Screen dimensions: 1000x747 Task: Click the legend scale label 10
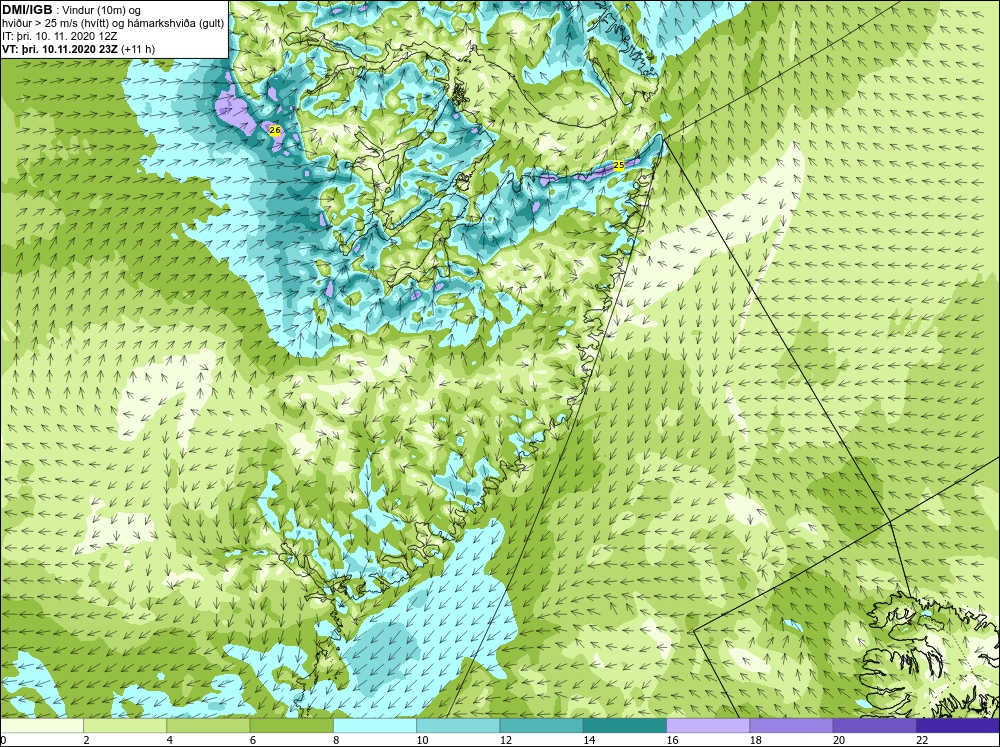[x=422, y=740]
